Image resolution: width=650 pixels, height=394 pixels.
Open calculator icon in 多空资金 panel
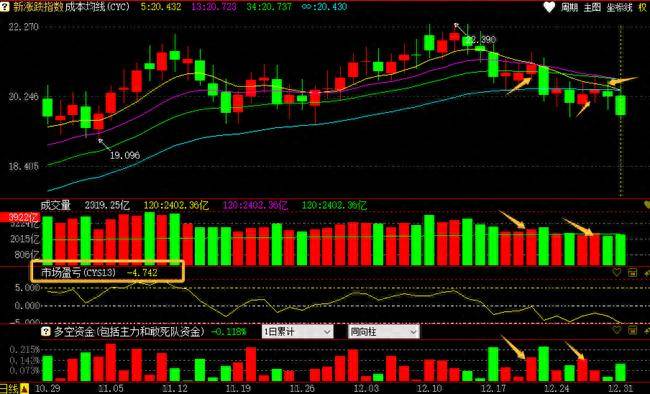(x=632, y=330)
